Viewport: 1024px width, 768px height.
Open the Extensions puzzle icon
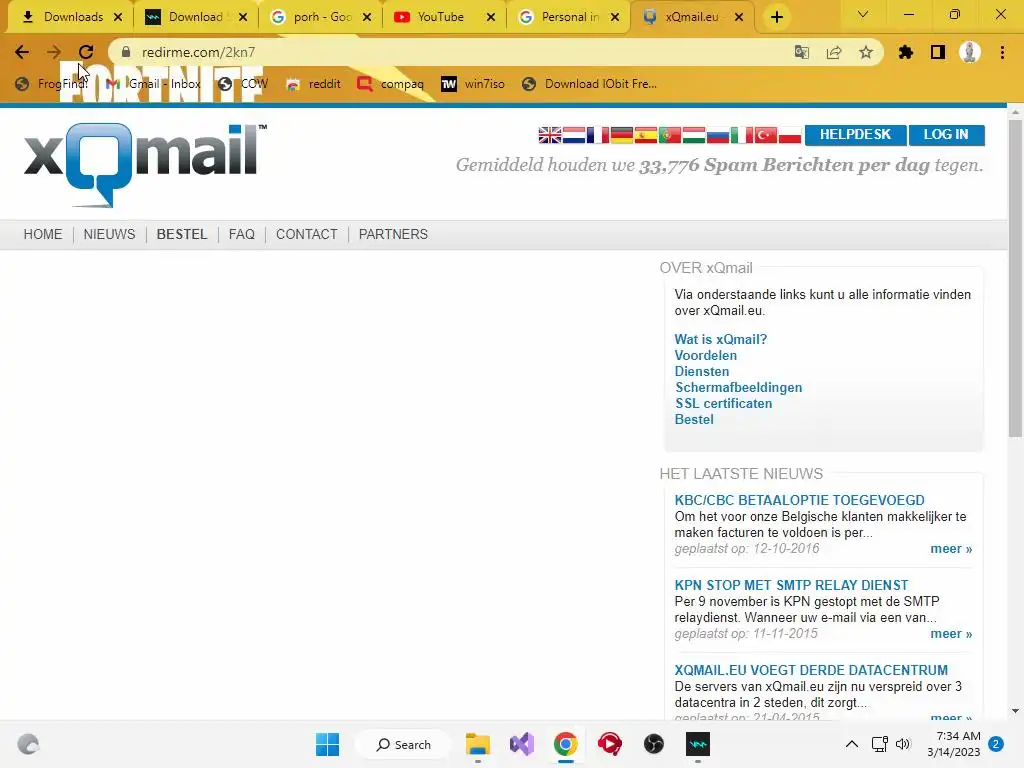[x=906, y=52]
